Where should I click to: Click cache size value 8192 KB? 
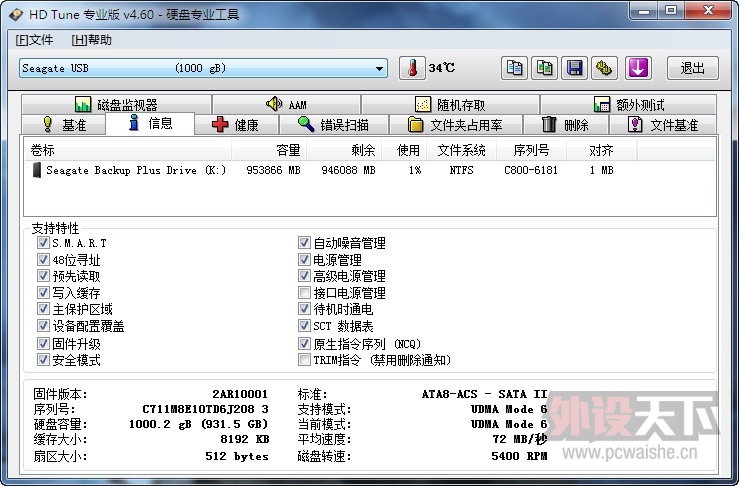[245, 439]
